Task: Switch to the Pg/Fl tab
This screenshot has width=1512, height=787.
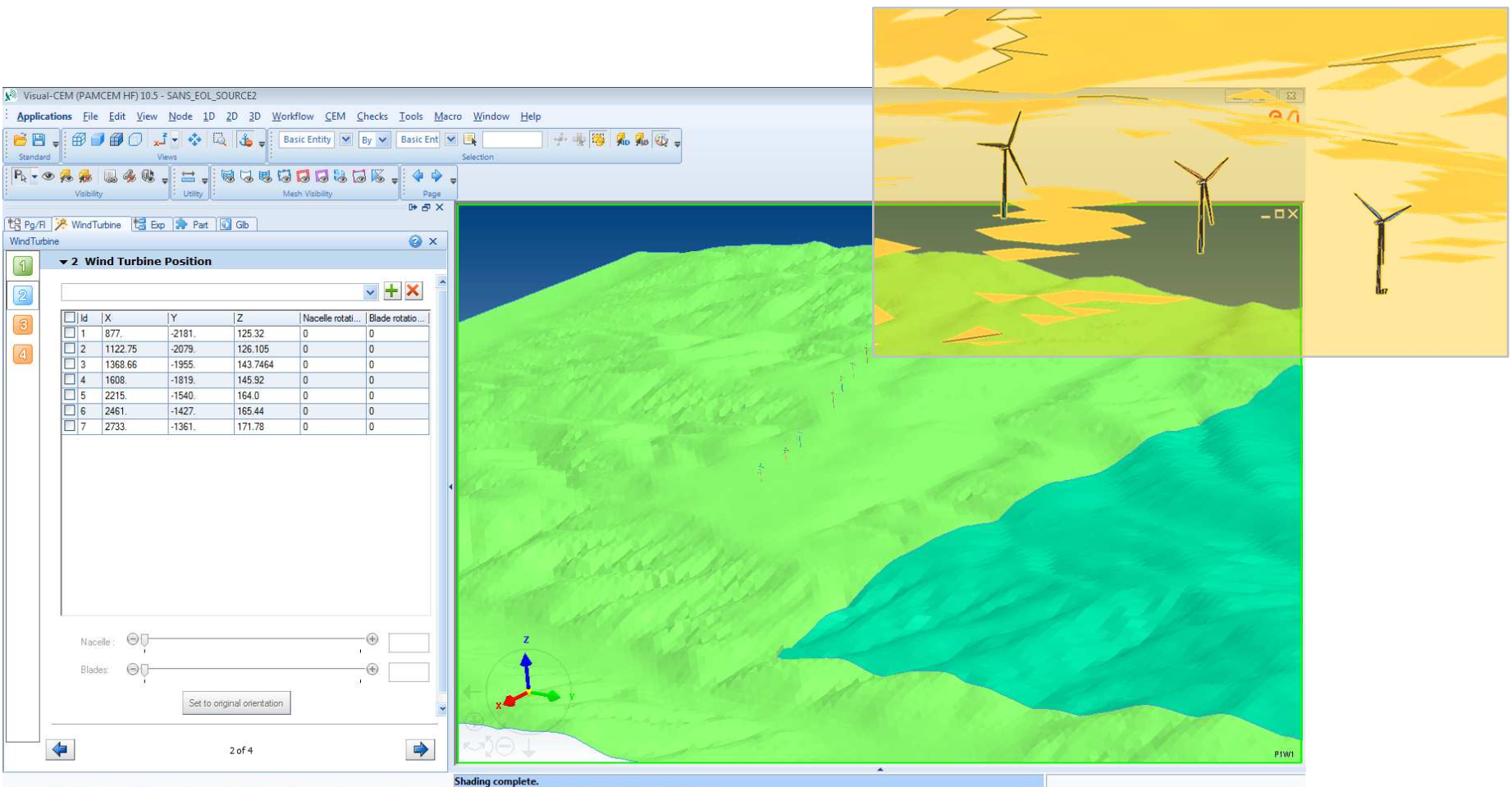Action: point(27,225)
